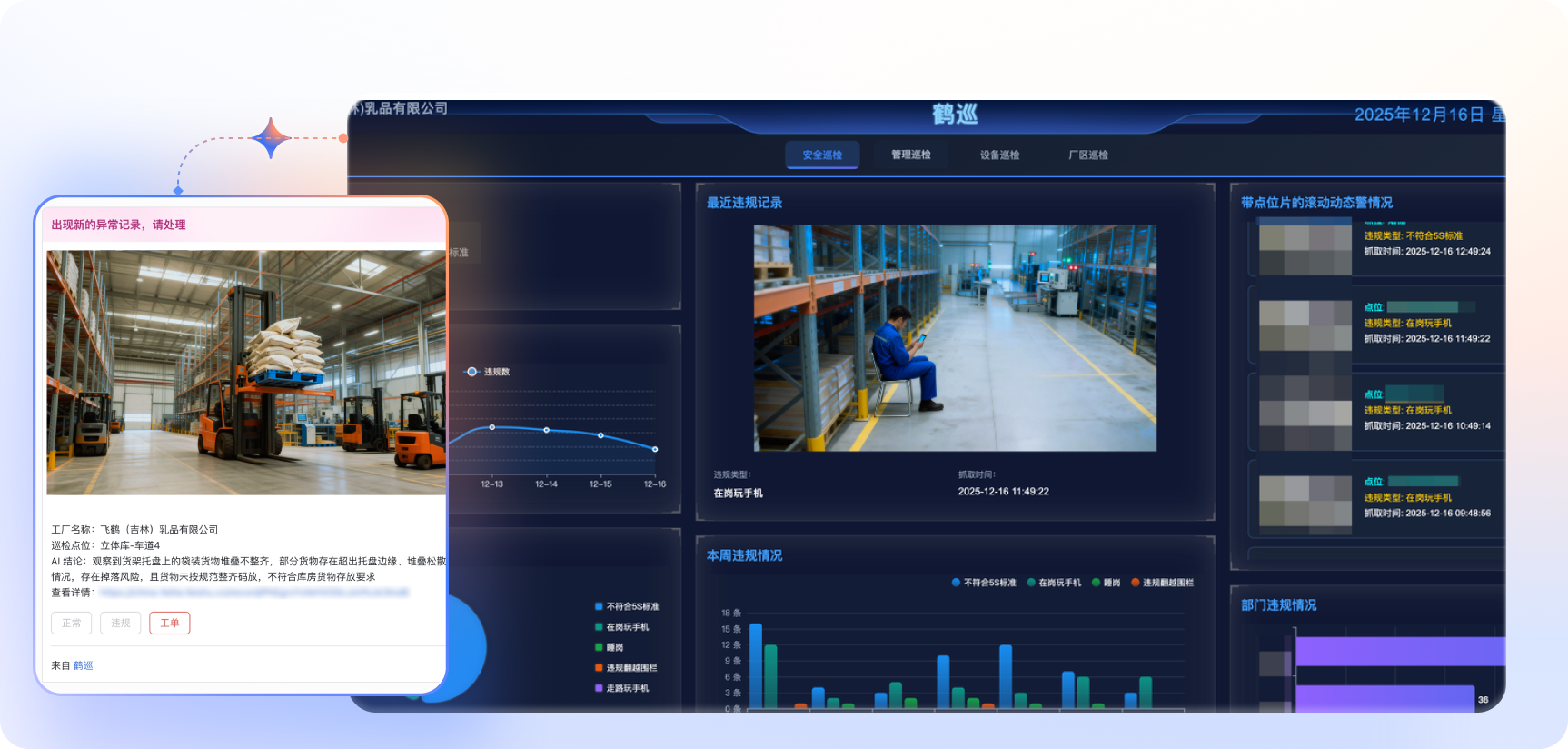Image resolution: width=1568 pixels, height=749 pixels.
Task: Open the 管理巡检 tab
Action: click(910, 155)
